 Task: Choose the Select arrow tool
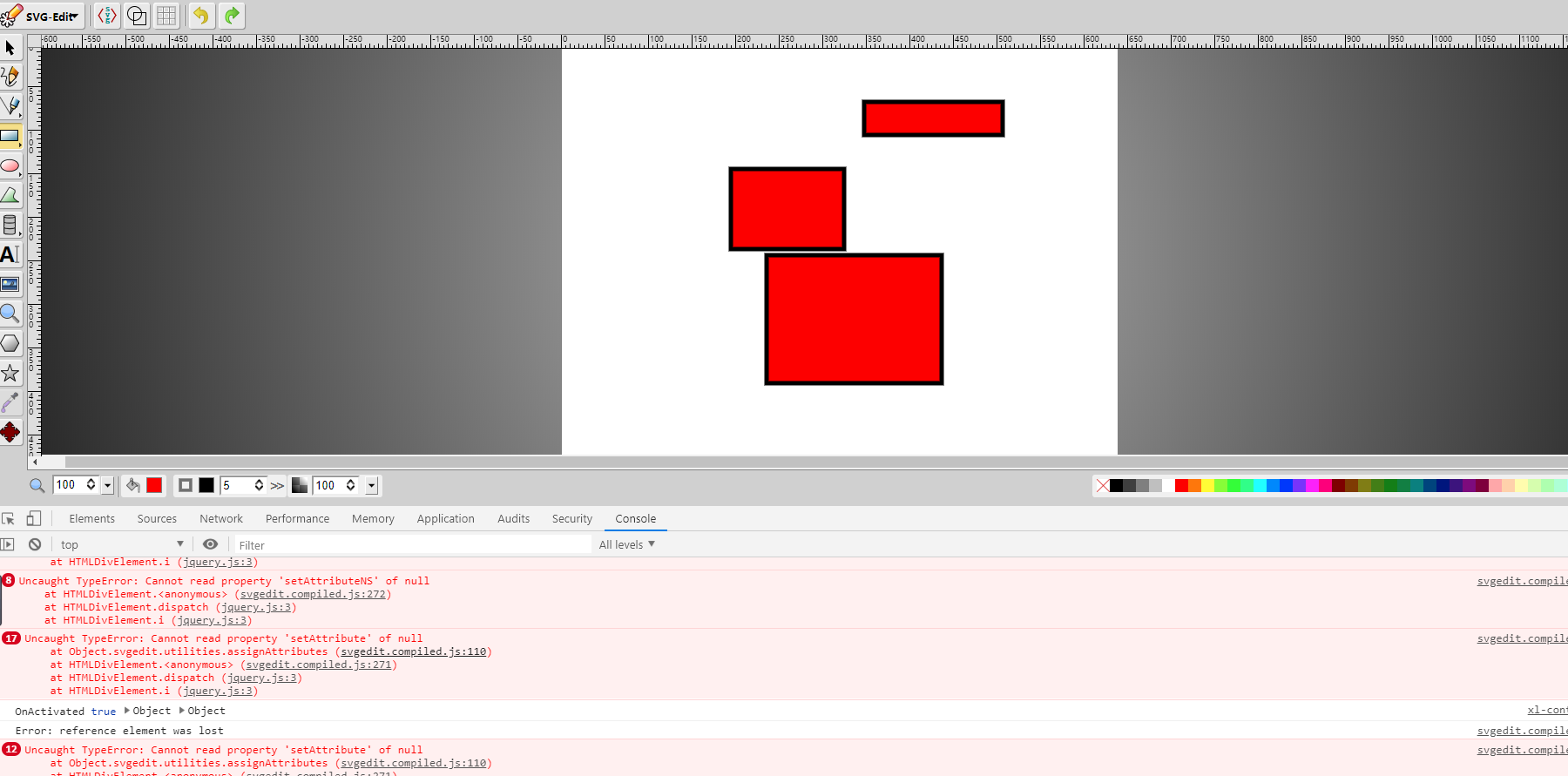(10, 48)
